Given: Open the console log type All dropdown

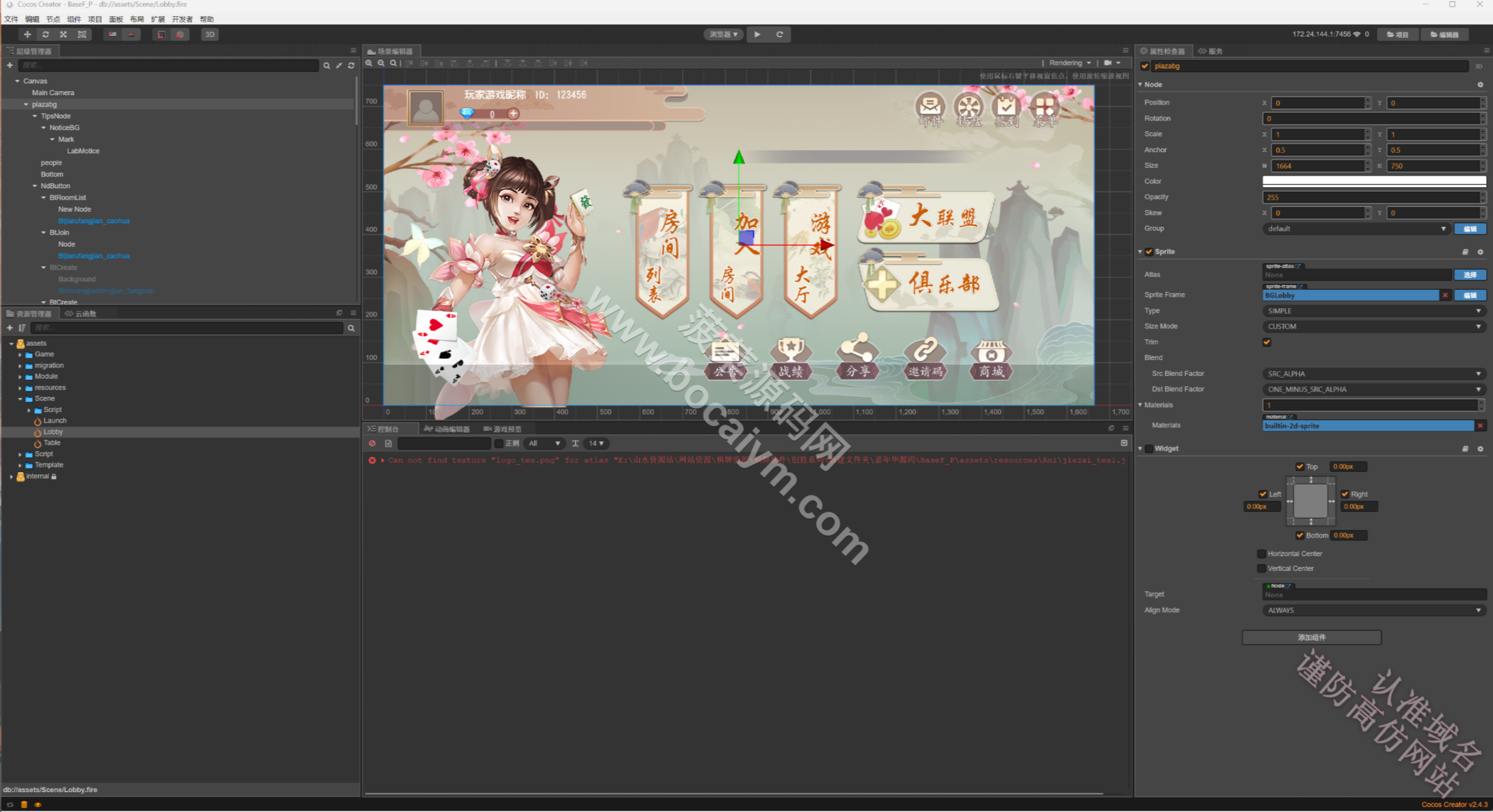Looking at the screenshot, I should (544, 444).
